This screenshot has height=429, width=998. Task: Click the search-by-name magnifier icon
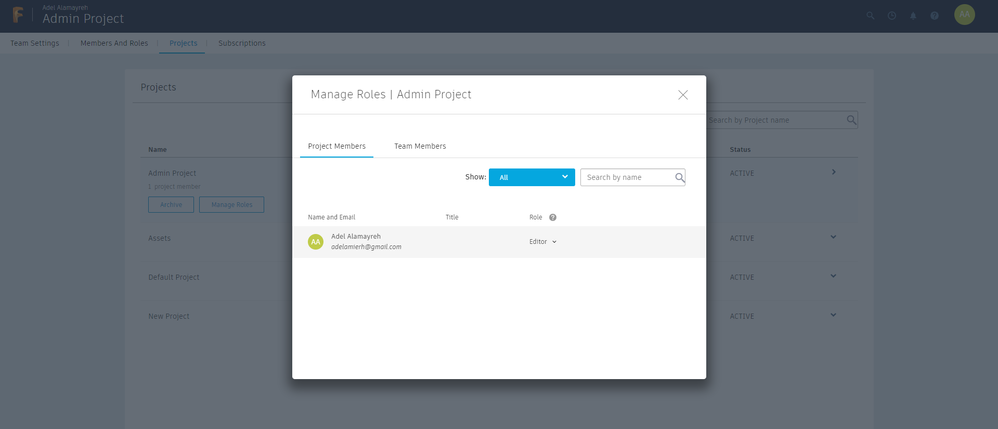tap(680, 178)
